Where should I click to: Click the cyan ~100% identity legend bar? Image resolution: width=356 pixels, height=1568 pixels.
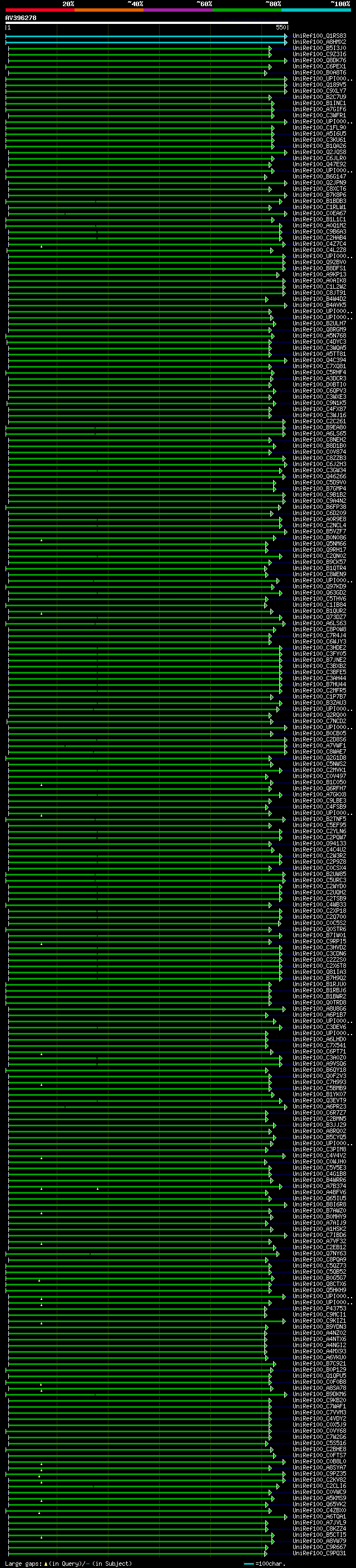point(317,10)
